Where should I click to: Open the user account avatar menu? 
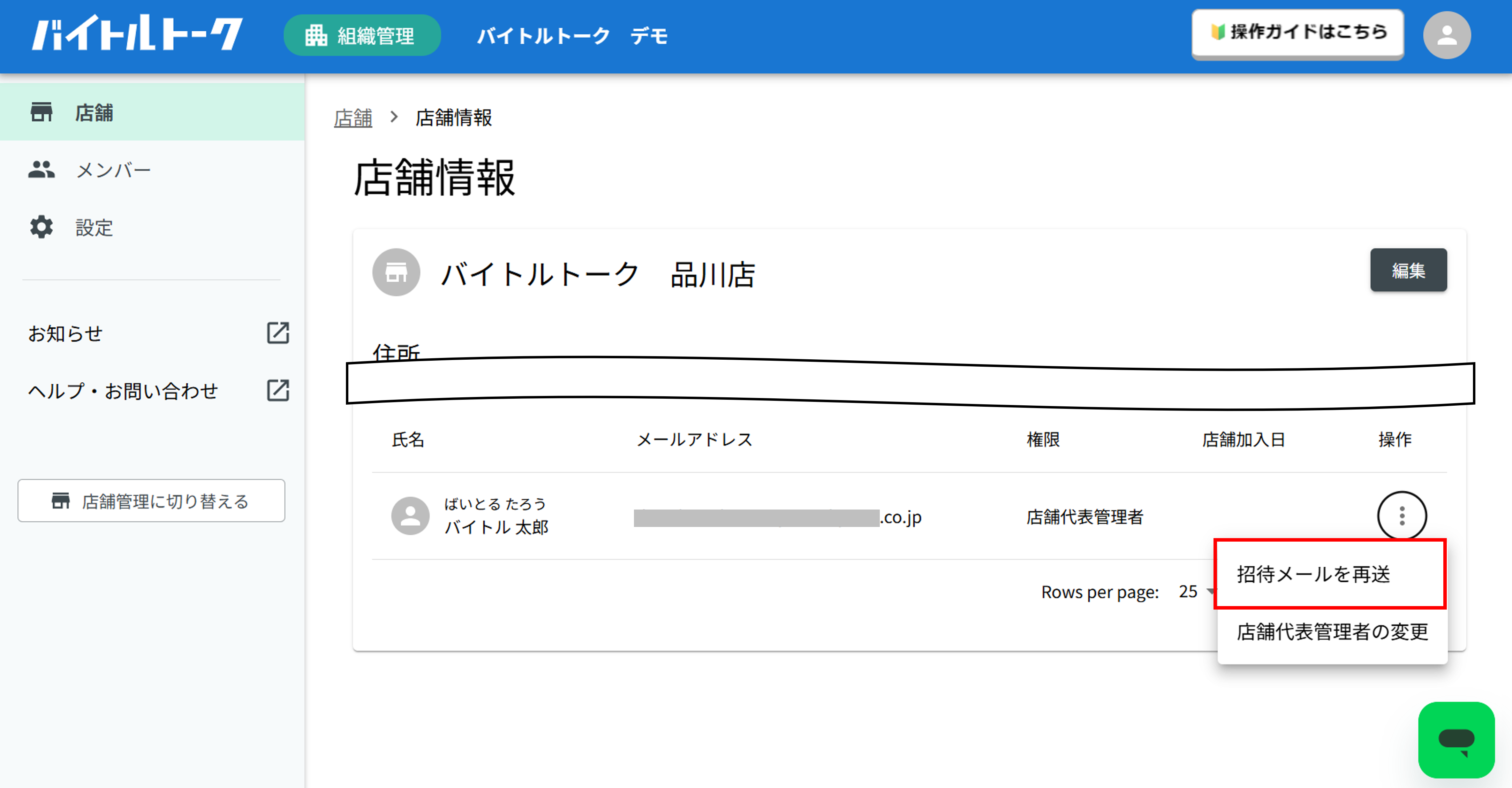coord(1446,35)
